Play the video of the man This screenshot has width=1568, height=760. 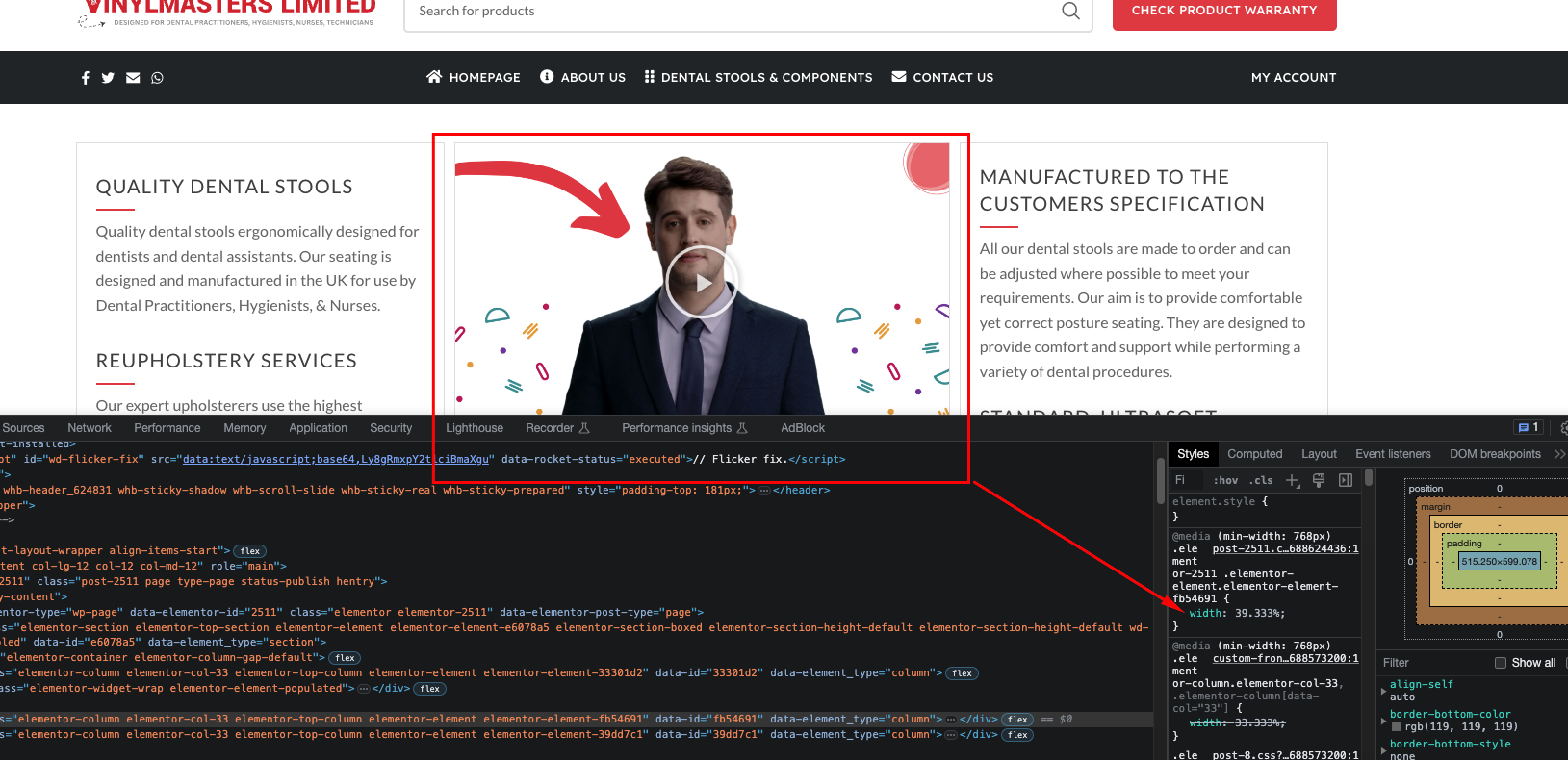pos(702,282)
